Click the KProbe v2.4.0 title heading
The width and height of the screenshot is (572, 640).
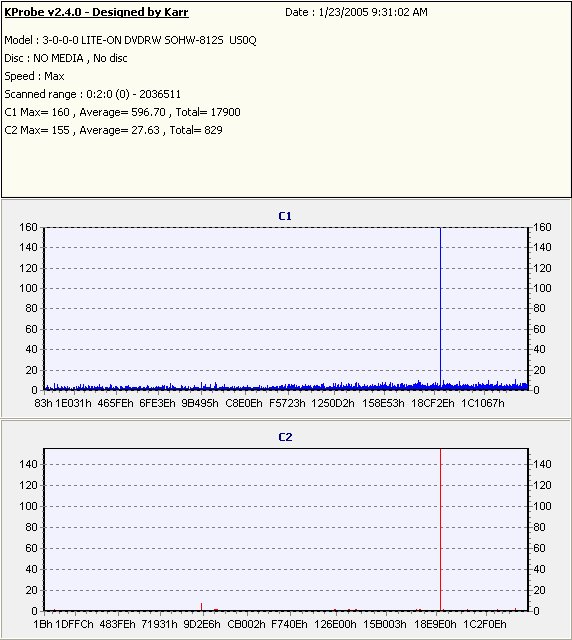click(x=96, y=12)
